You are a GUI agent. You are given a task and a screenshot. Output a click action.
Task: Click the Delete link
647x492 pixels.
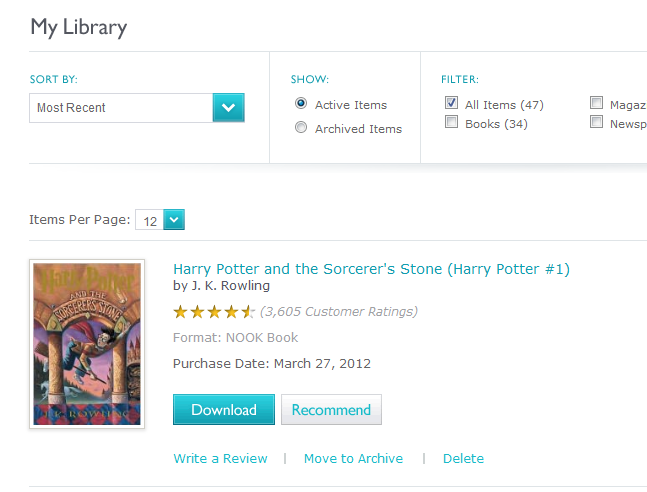pos(463,458)
